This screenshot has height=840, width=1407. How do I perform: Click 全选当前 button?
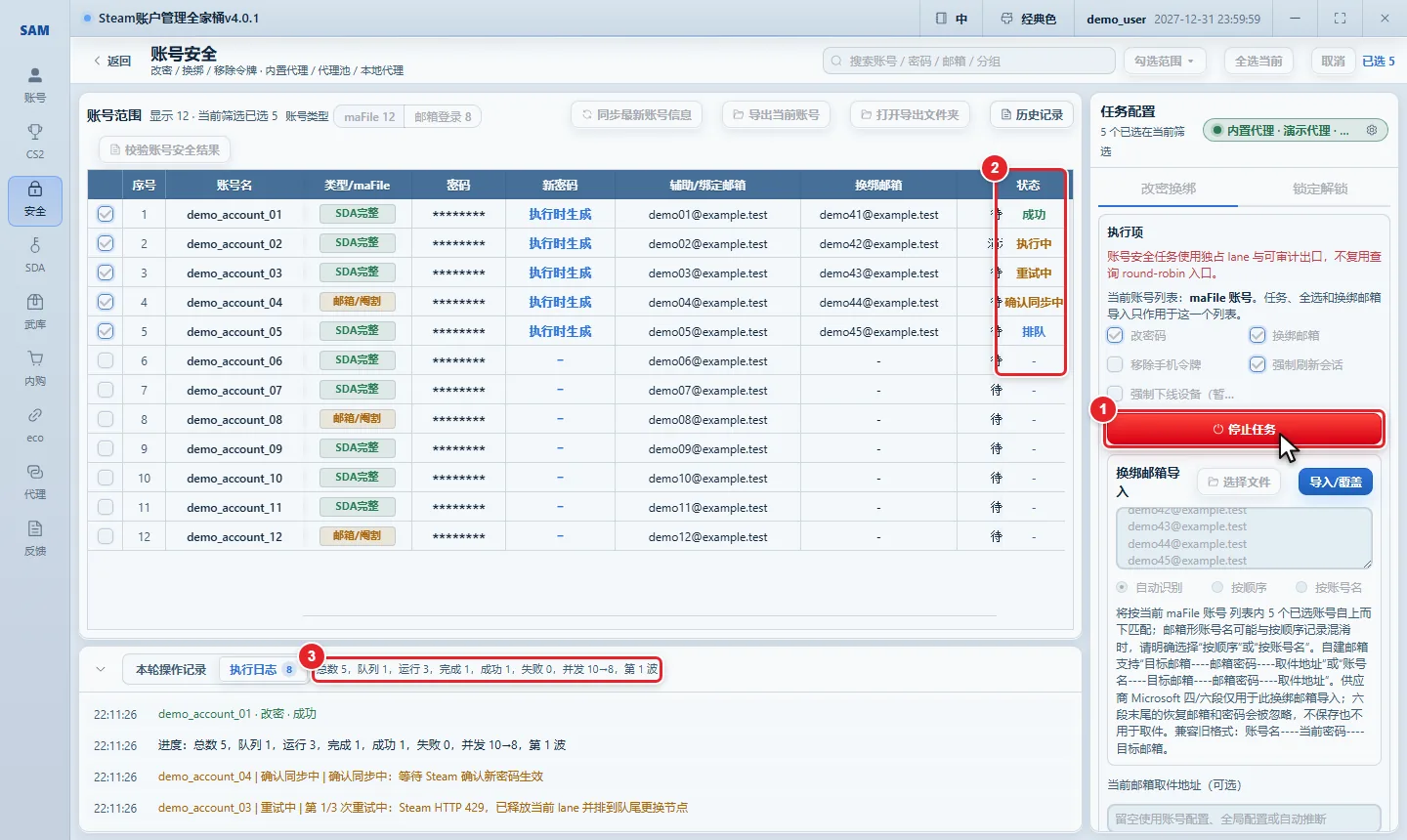[1258, 61]
